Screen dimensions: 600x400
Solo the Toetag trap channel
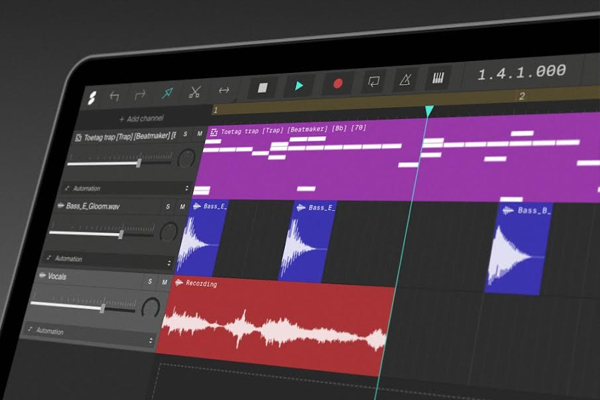pos(185,134)
